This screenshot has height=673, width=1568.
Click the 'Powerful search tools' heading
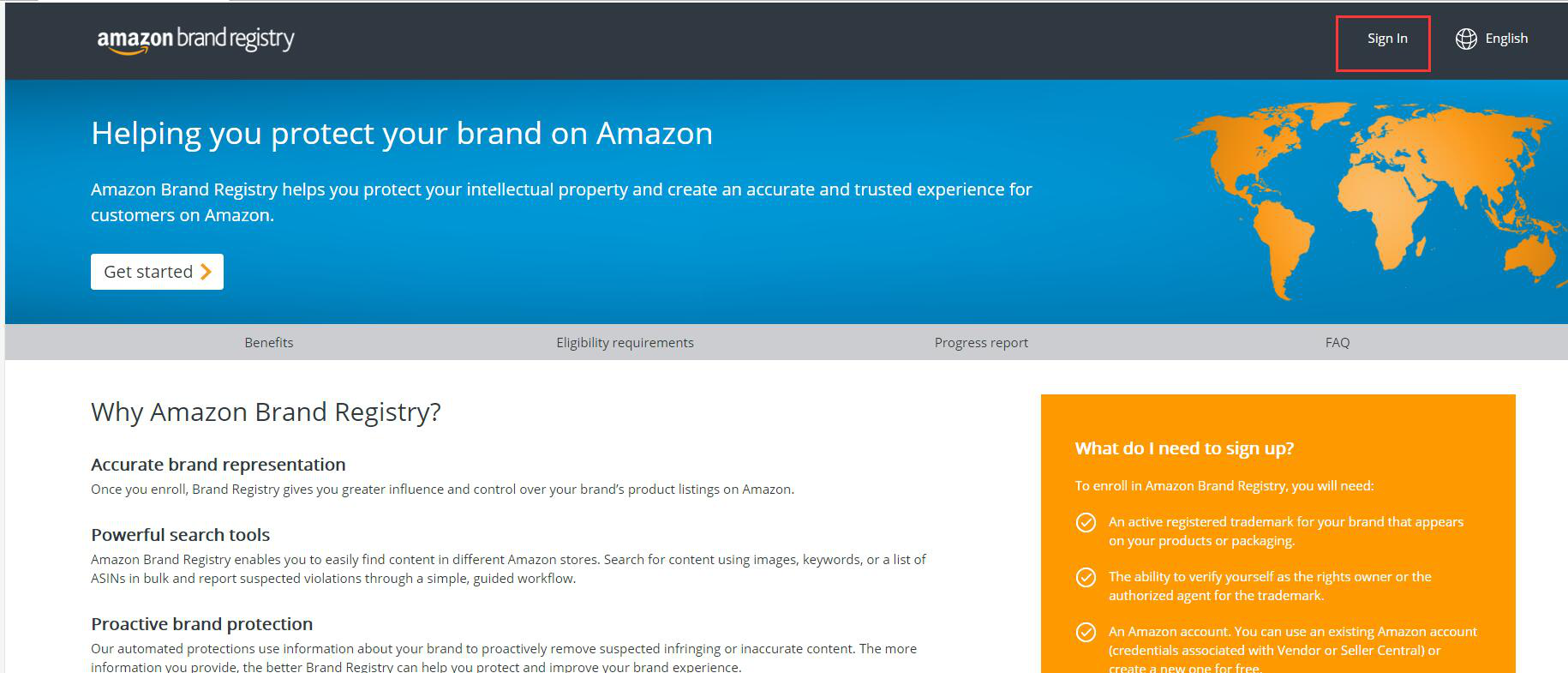coord(181,535)
